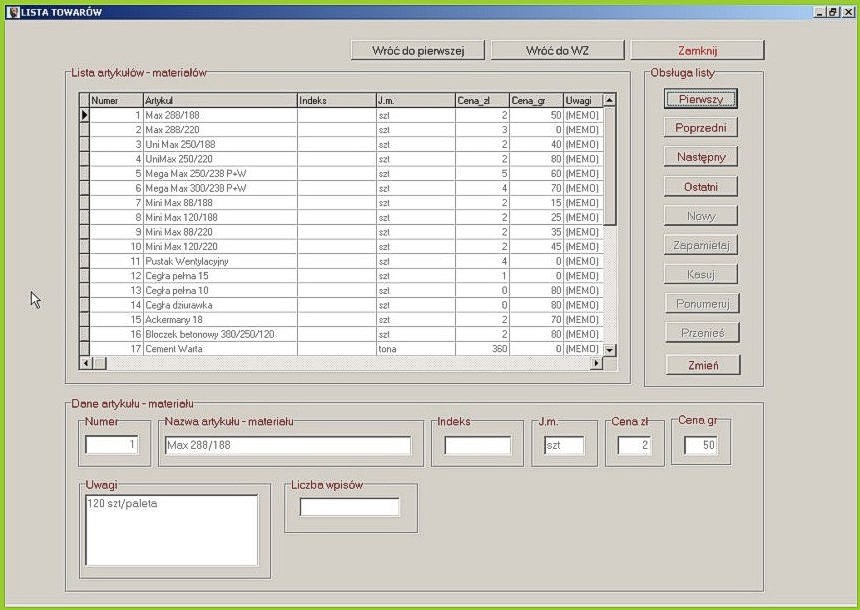Go to first record with Pierwszy
860x610 pixels.
(701, 99)
